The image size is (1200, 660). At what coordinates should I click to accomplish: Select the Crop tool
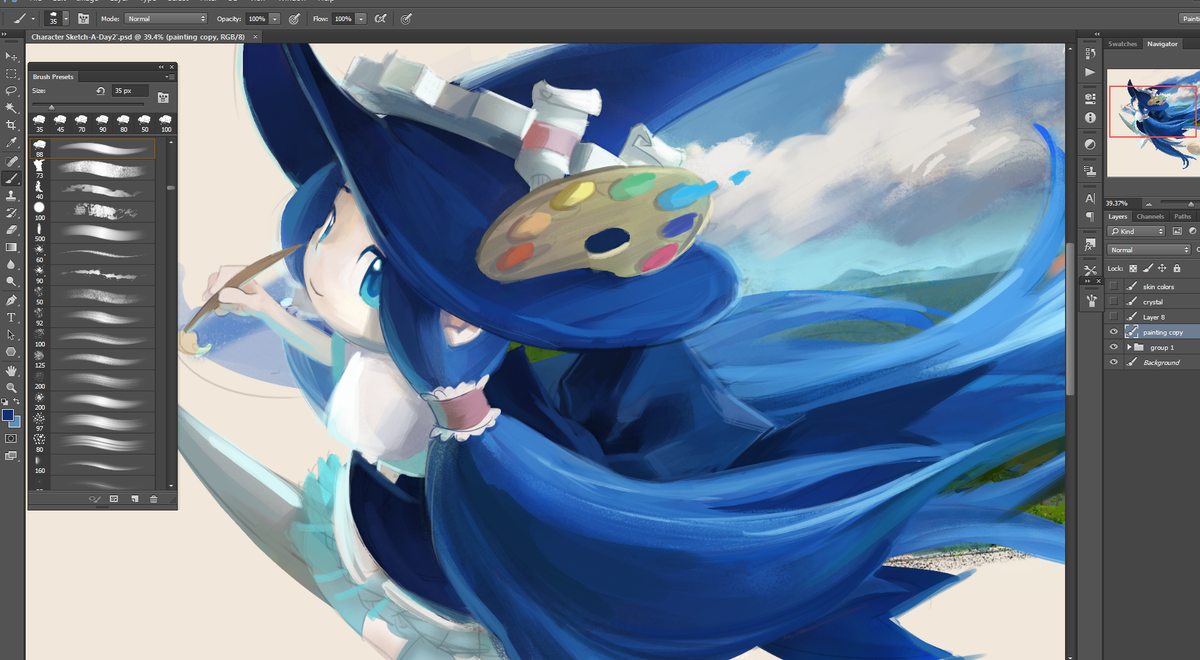pos(11,125)
